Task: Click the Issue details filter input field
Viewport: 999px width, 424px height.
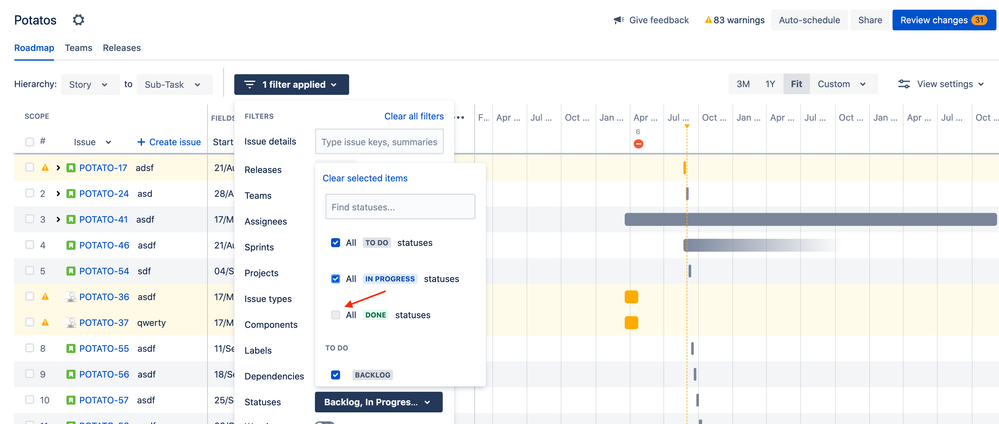Action: pos(379,142)
